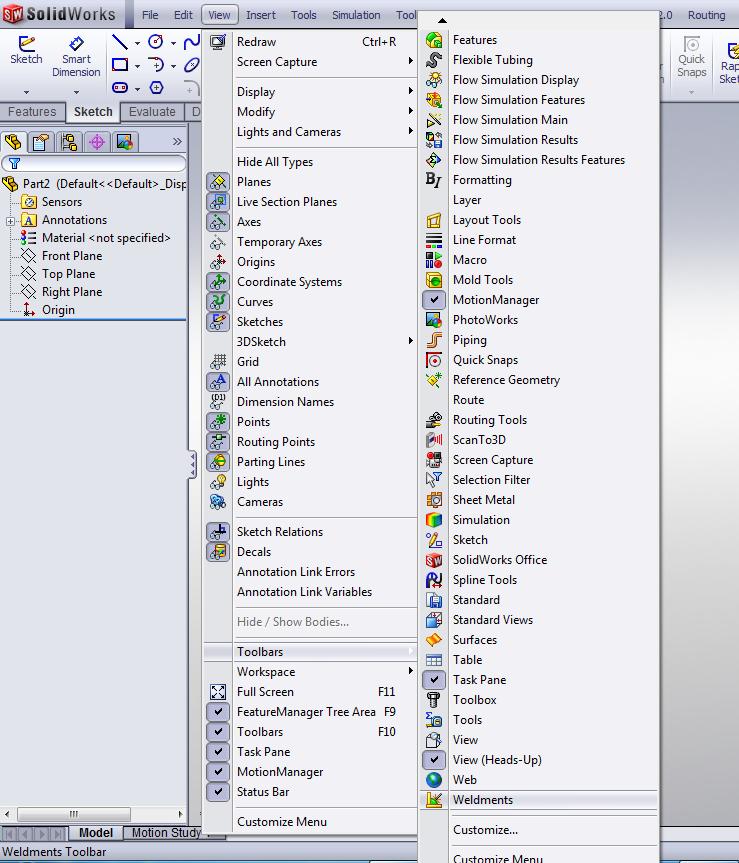Switch to the Evaluate tab
The image size is (739, 863).
[152, 112]
